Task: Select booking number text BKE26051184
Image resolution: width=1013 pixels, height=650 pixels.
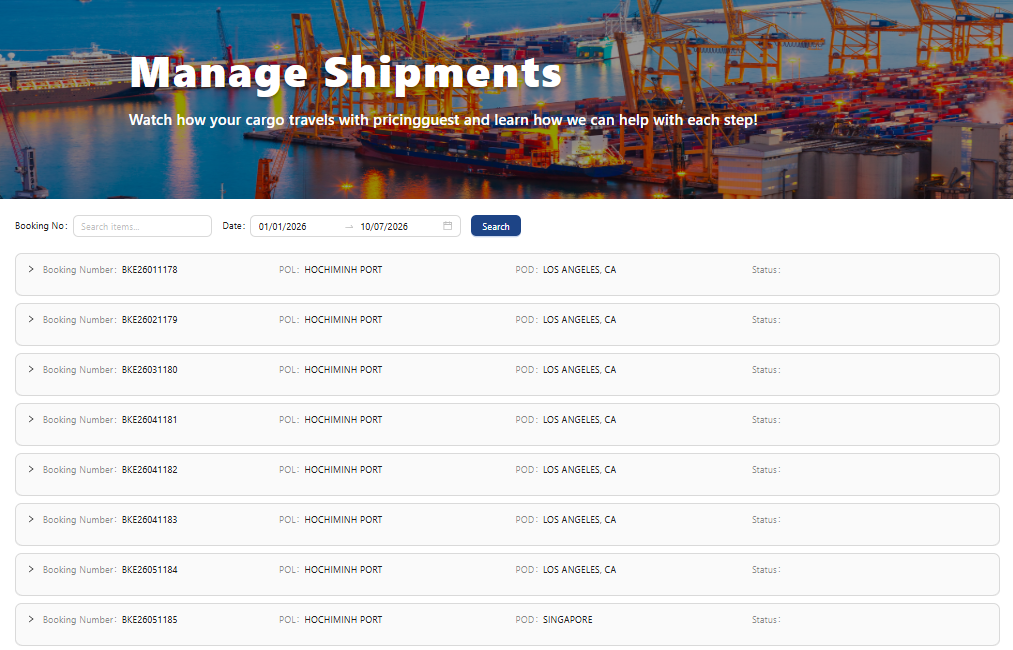Action: [149, 569]
